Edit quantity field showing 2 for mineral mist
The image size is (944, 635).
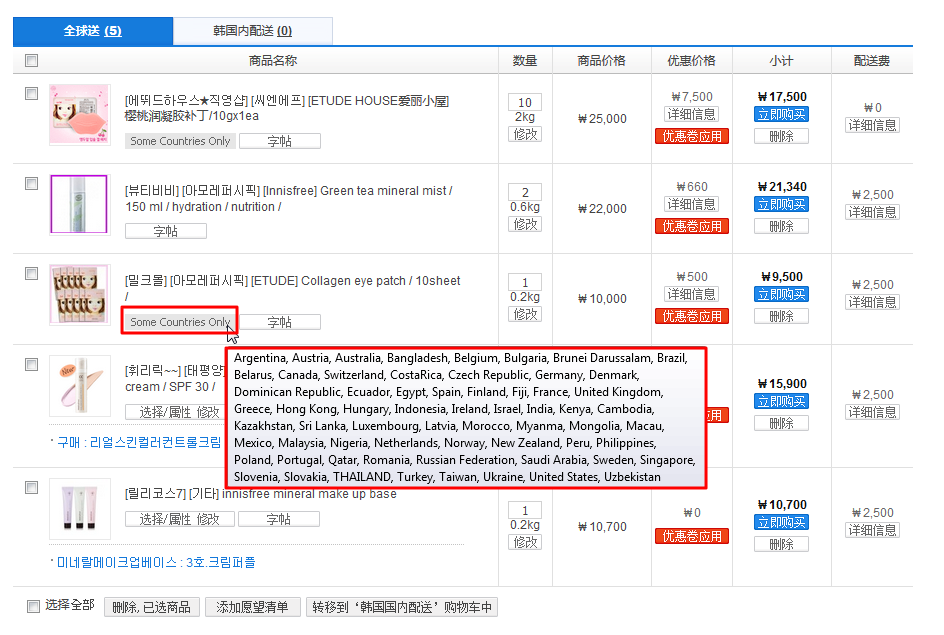525,193
